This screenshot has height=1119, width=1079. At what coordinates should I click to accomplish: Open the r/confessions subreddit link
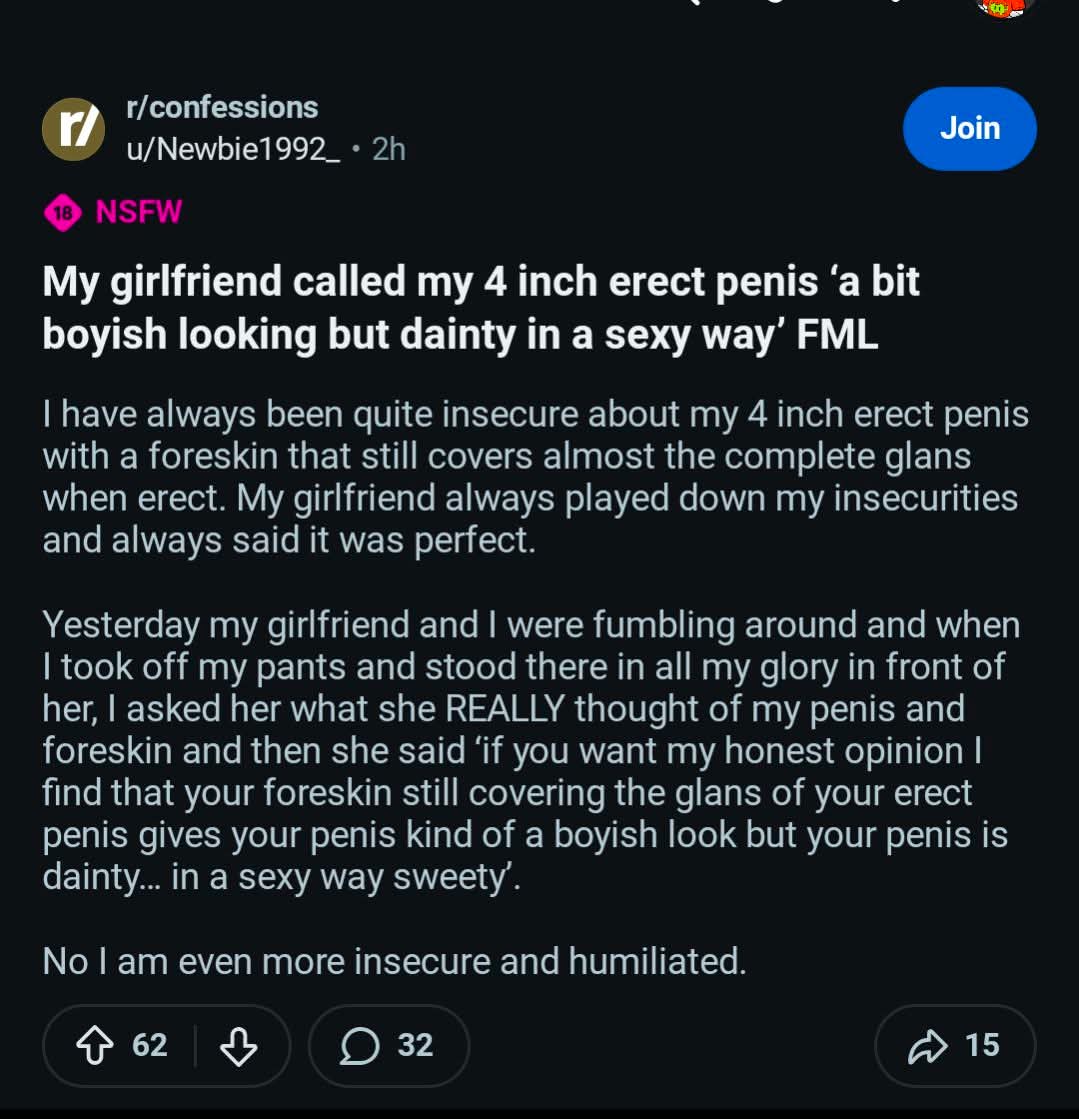tap(221, 107)
